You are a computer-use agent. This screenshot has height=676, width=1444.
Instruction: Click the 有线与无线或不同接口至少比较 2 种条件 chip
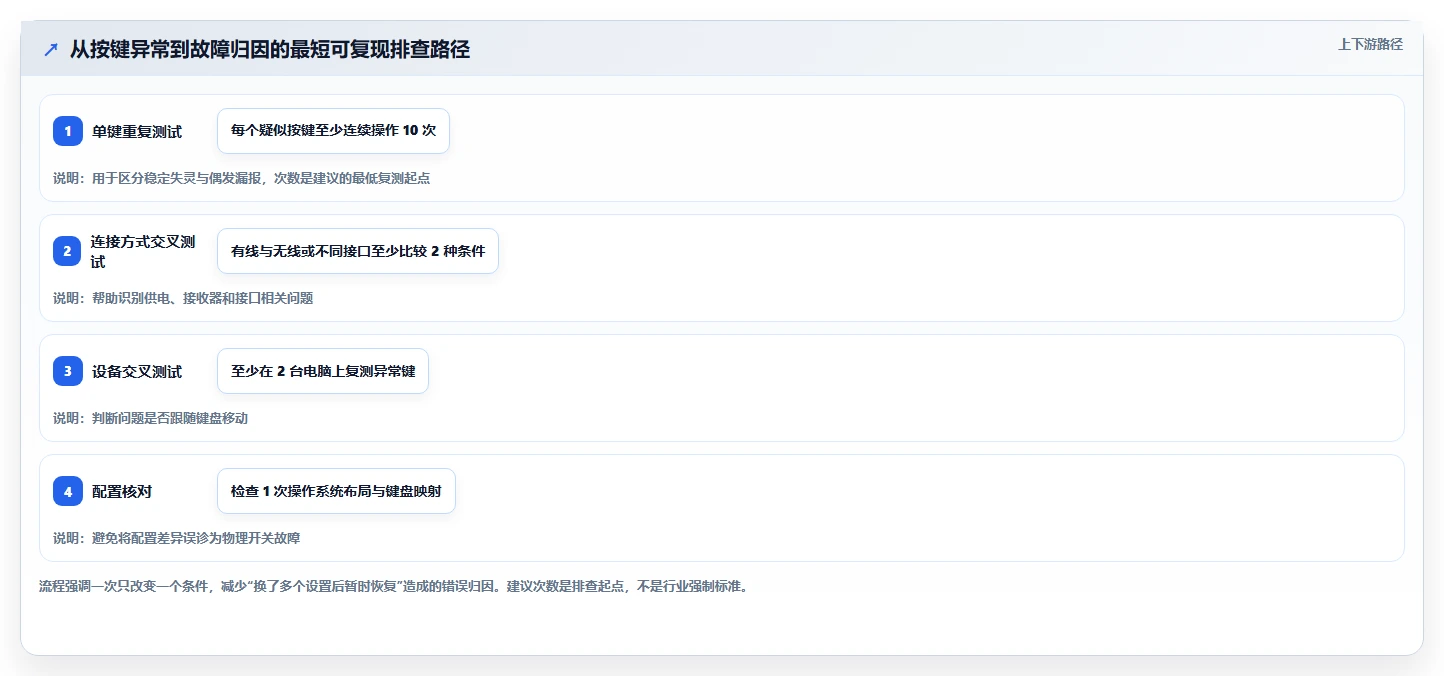[358, 251]
